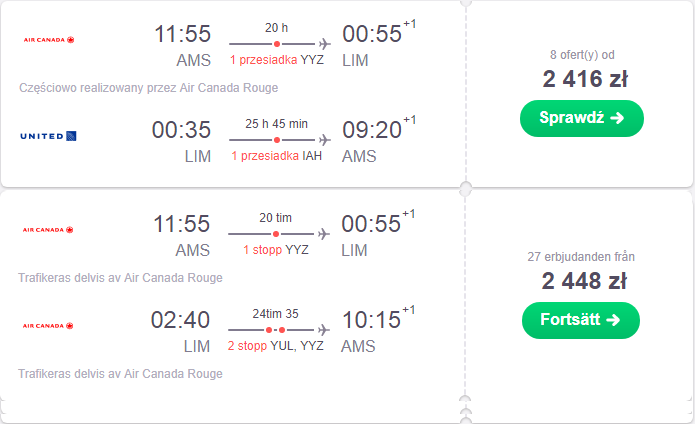Click the airplane icon on the 20 h flight

click(x=324, y=44)
